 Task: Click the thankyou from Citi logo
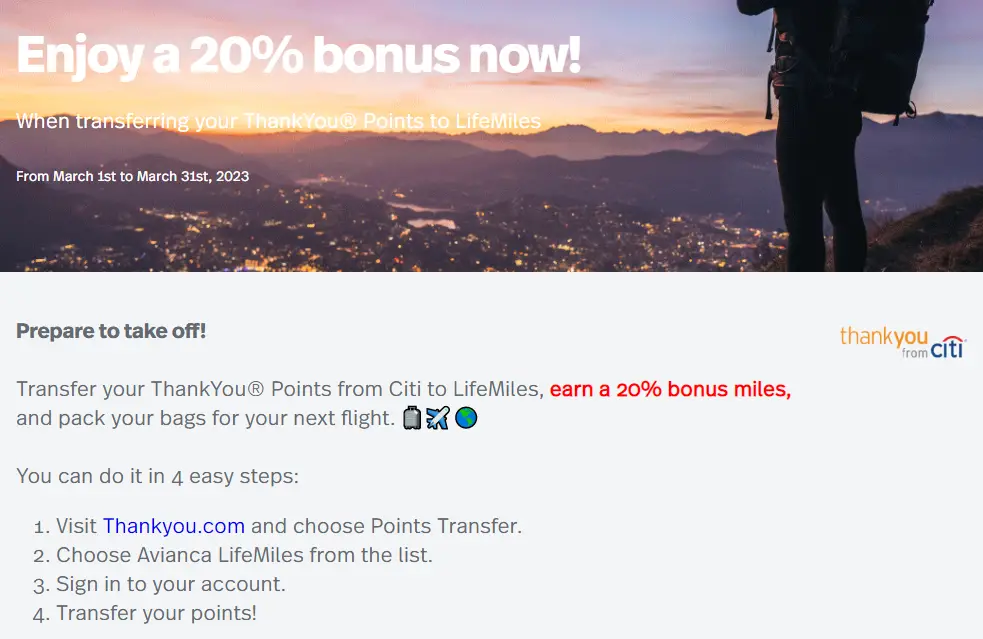pos(903,342)
